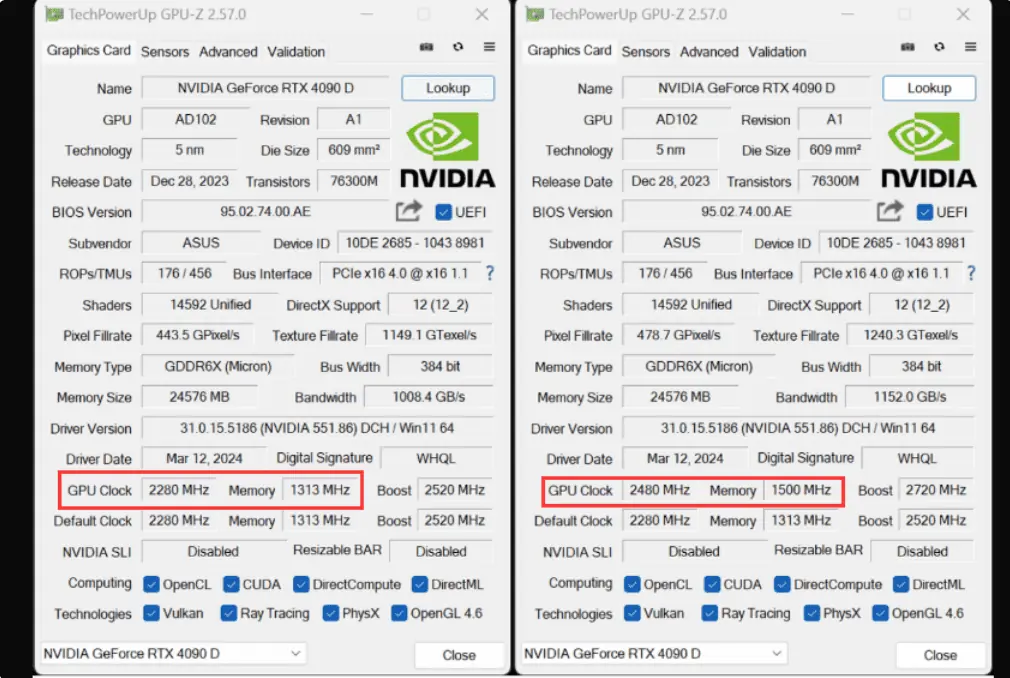Click the BIOS export share icon in right window

tap(890, 212)
